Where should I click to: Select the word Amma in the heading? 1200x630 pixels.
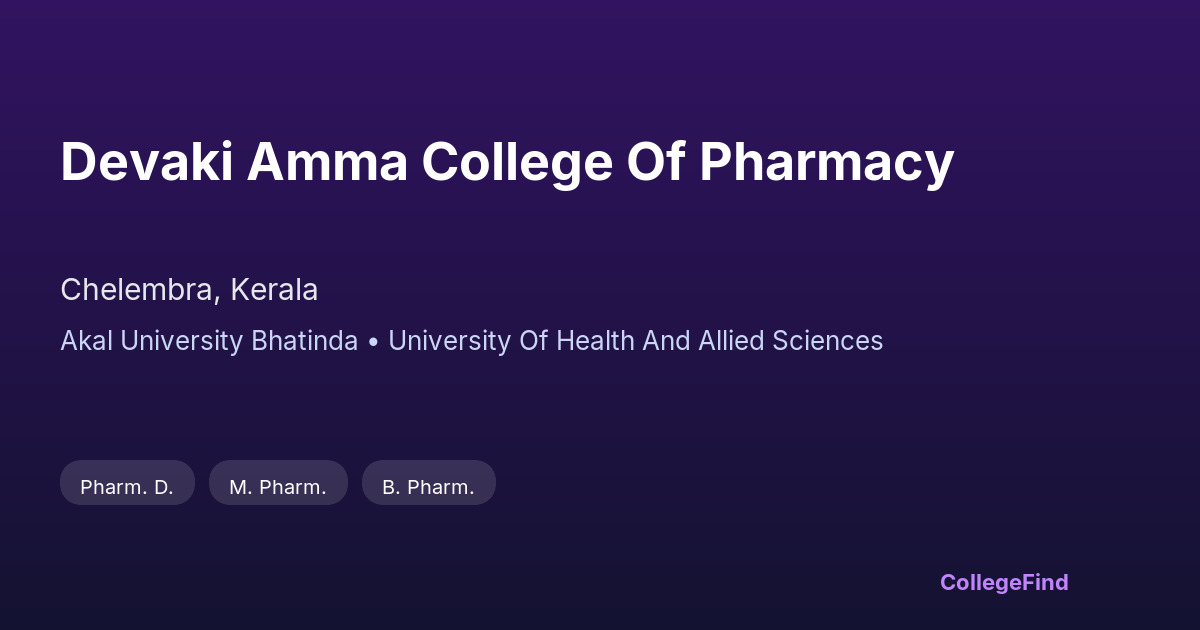tap(327, 162)
